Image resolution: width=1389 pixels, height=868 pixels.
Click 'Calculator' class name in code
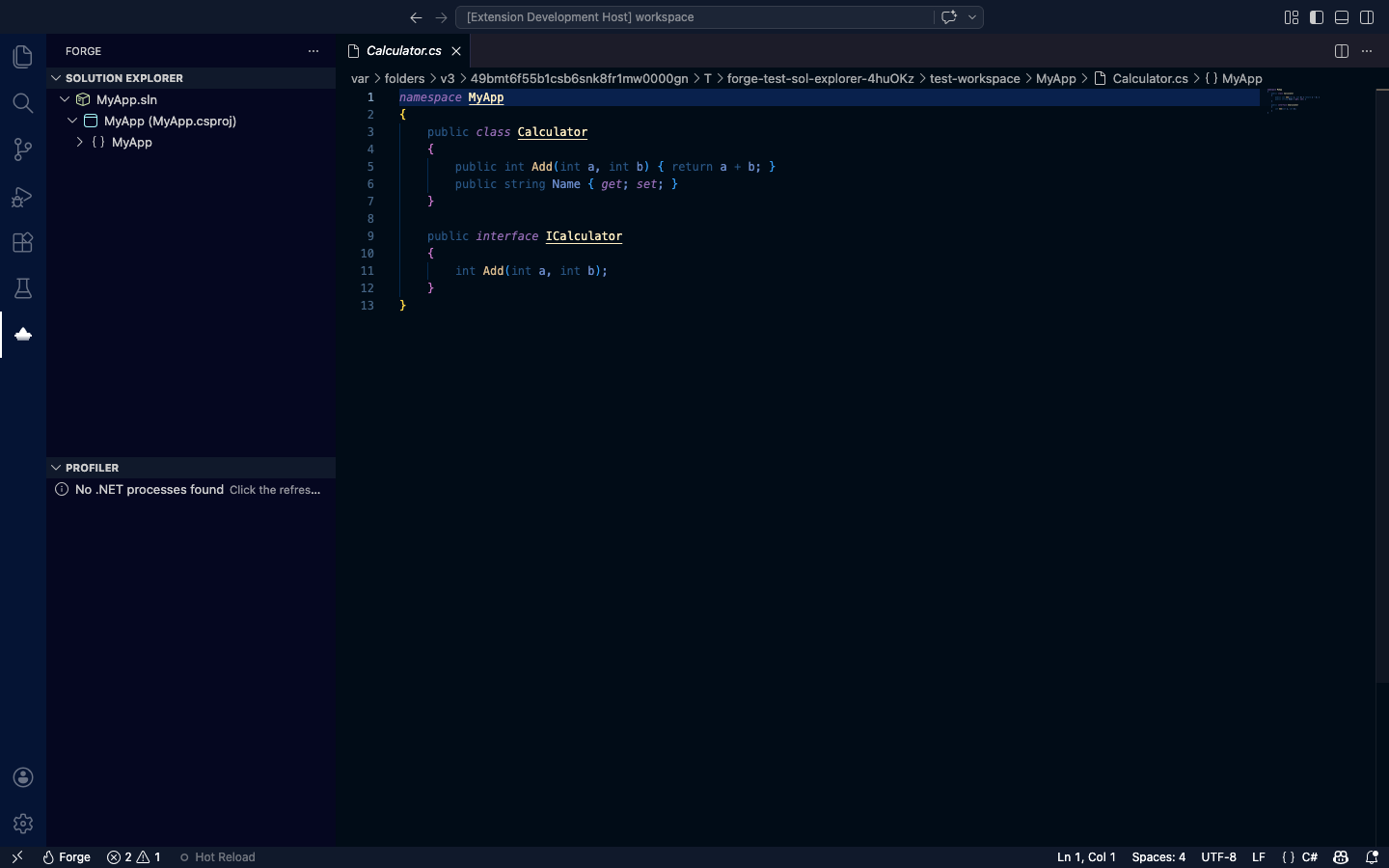click(553, 132)
